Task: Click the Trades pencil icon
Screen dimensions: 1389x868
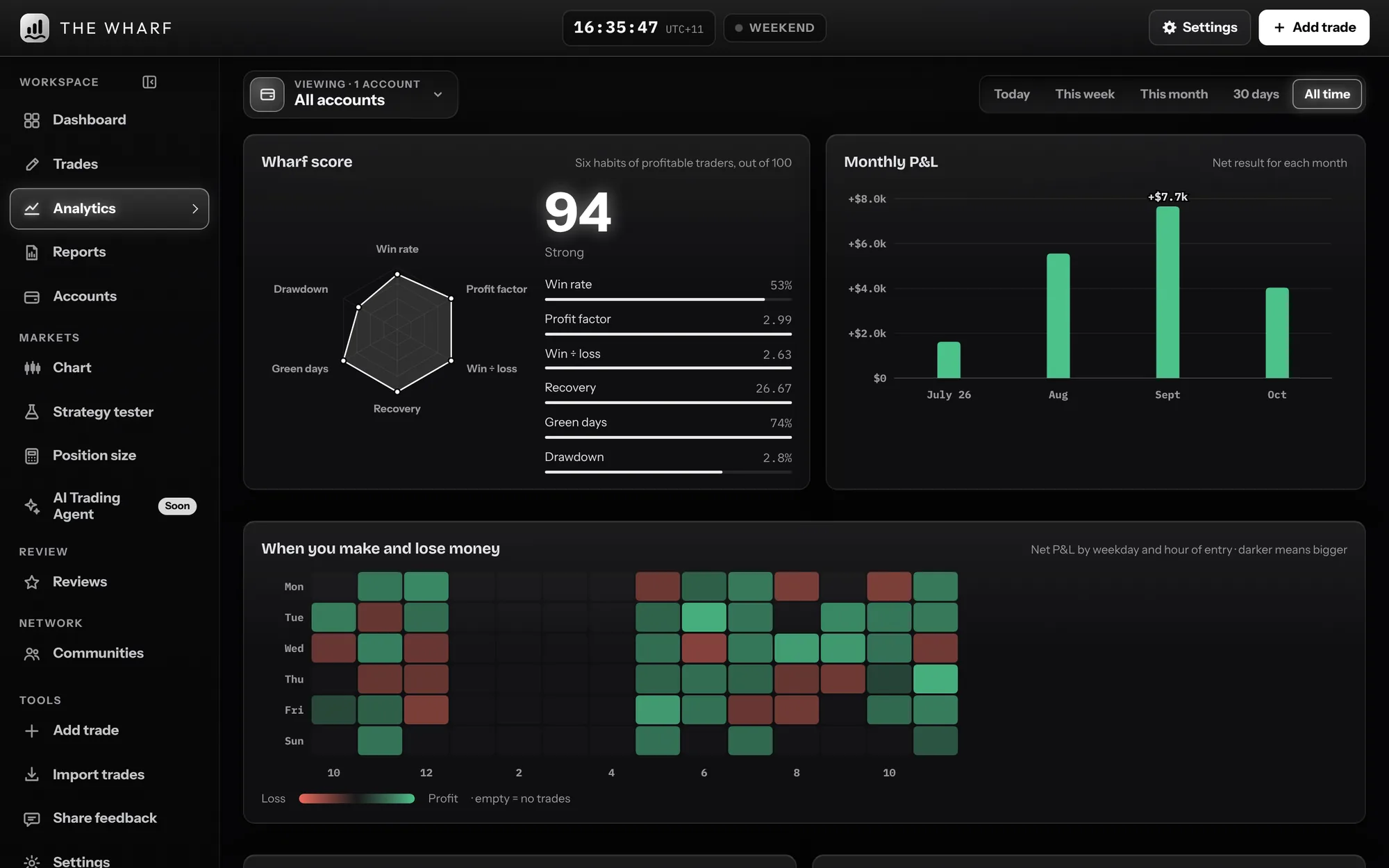Action: pyautogui.click(x=32, y=165)
